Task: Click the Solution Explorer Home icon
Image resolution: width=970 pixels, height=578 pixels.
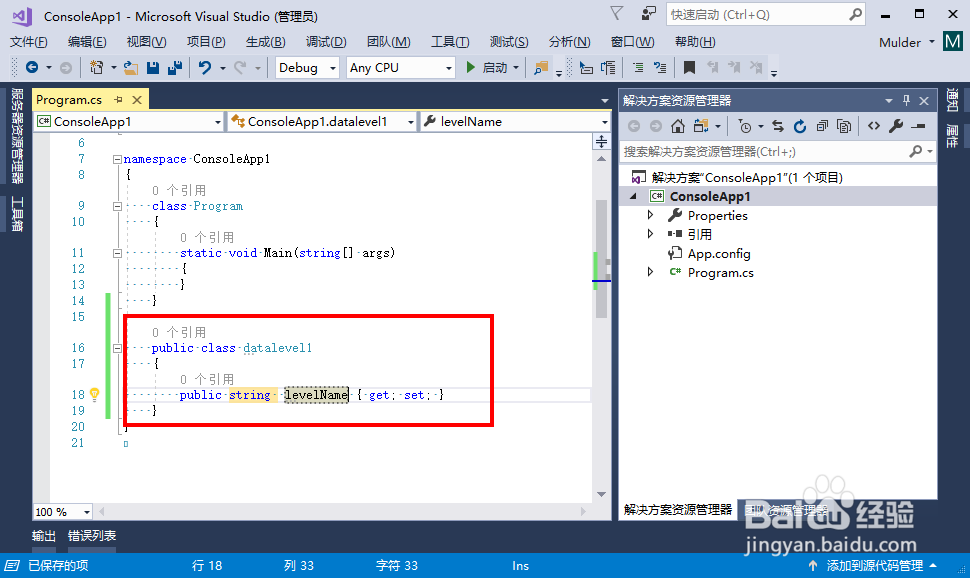Action: pyautogui.click(x=678, y=126)
